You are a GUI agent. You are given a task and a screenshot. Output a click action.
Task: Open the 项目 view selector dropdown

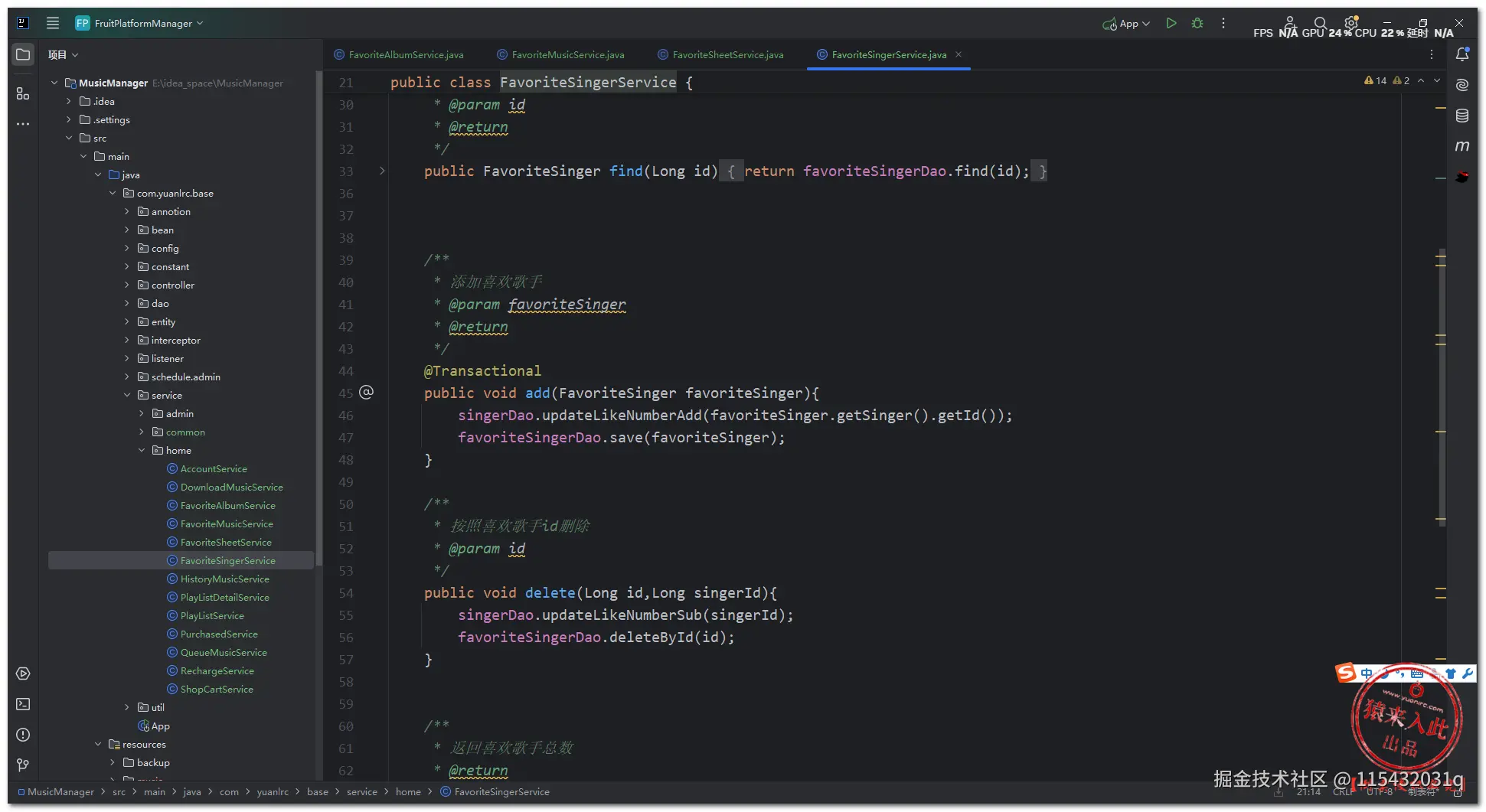tap(63, 54)
